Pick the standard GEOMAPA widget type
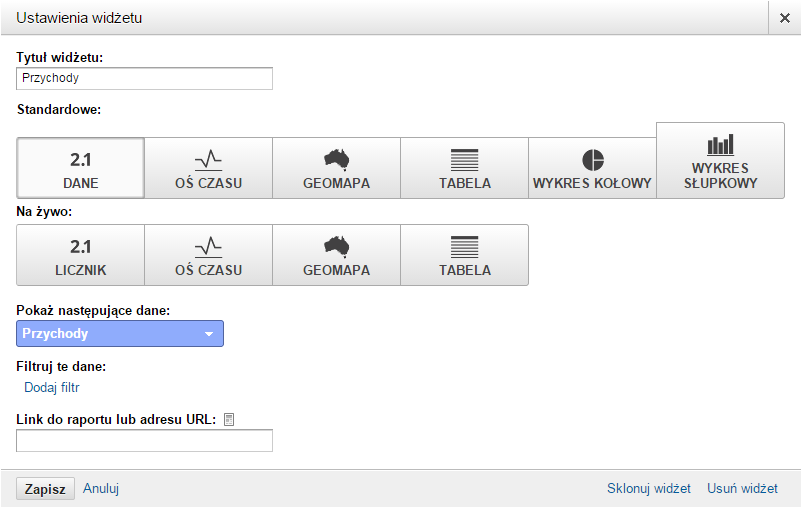This screenshot has width=802, height=508. [337, 168]
